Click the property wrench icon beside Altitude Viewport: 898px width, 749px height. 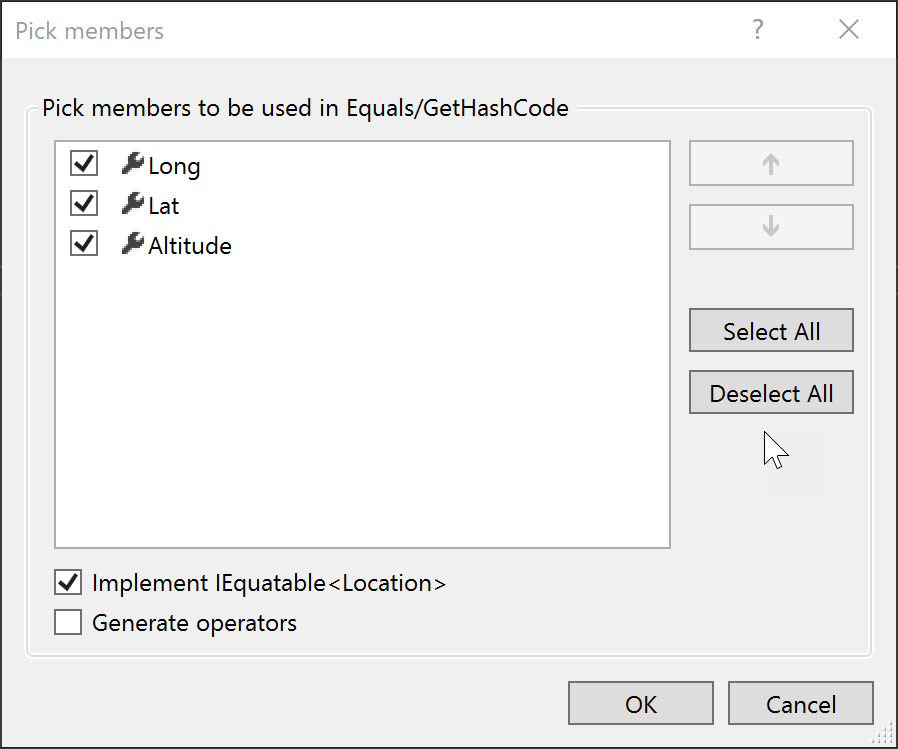133,244
